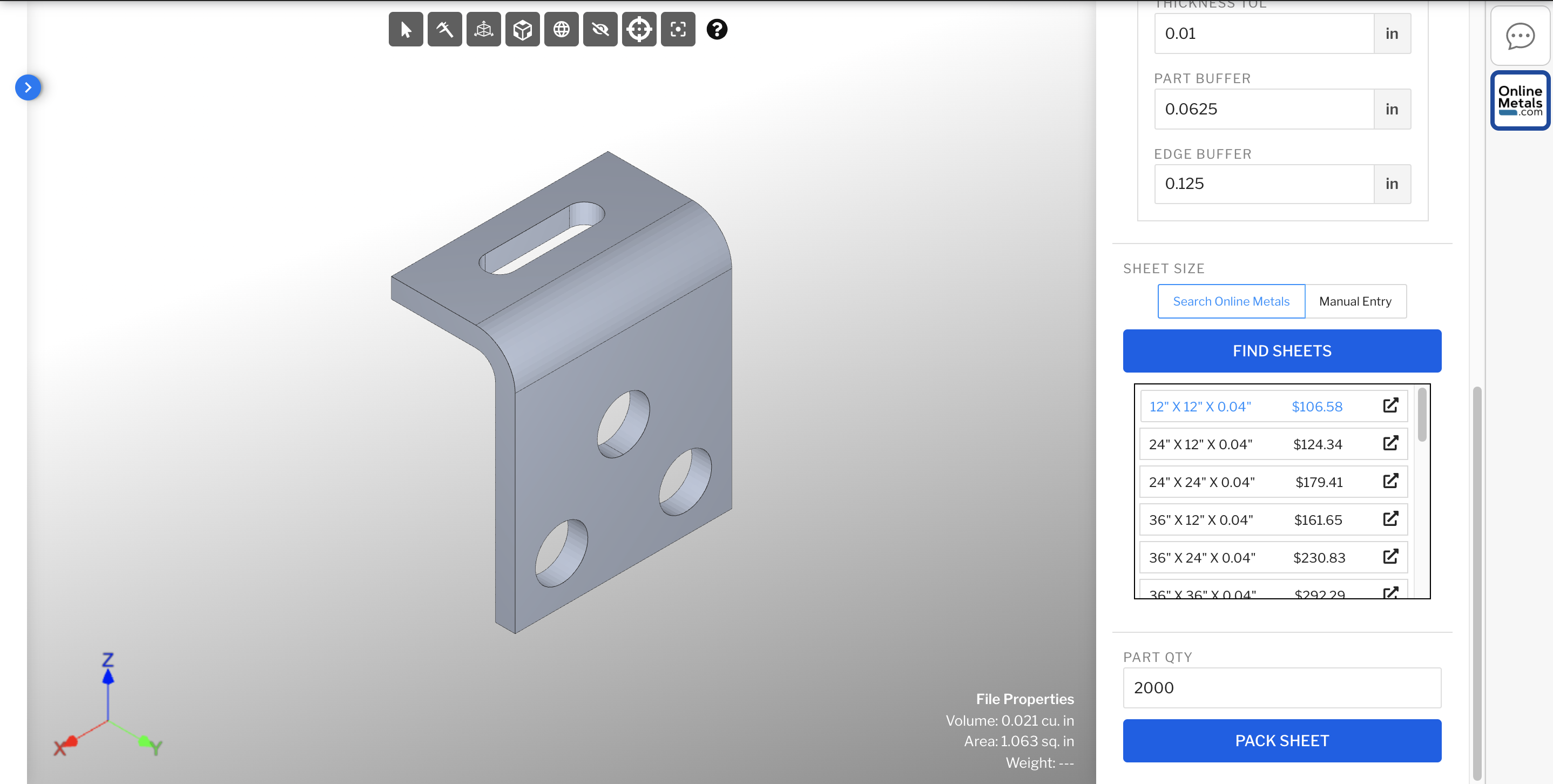Click the origin target icon
Image resolution: width=1553 pixels, height=784 pixels.
(639, 28)
